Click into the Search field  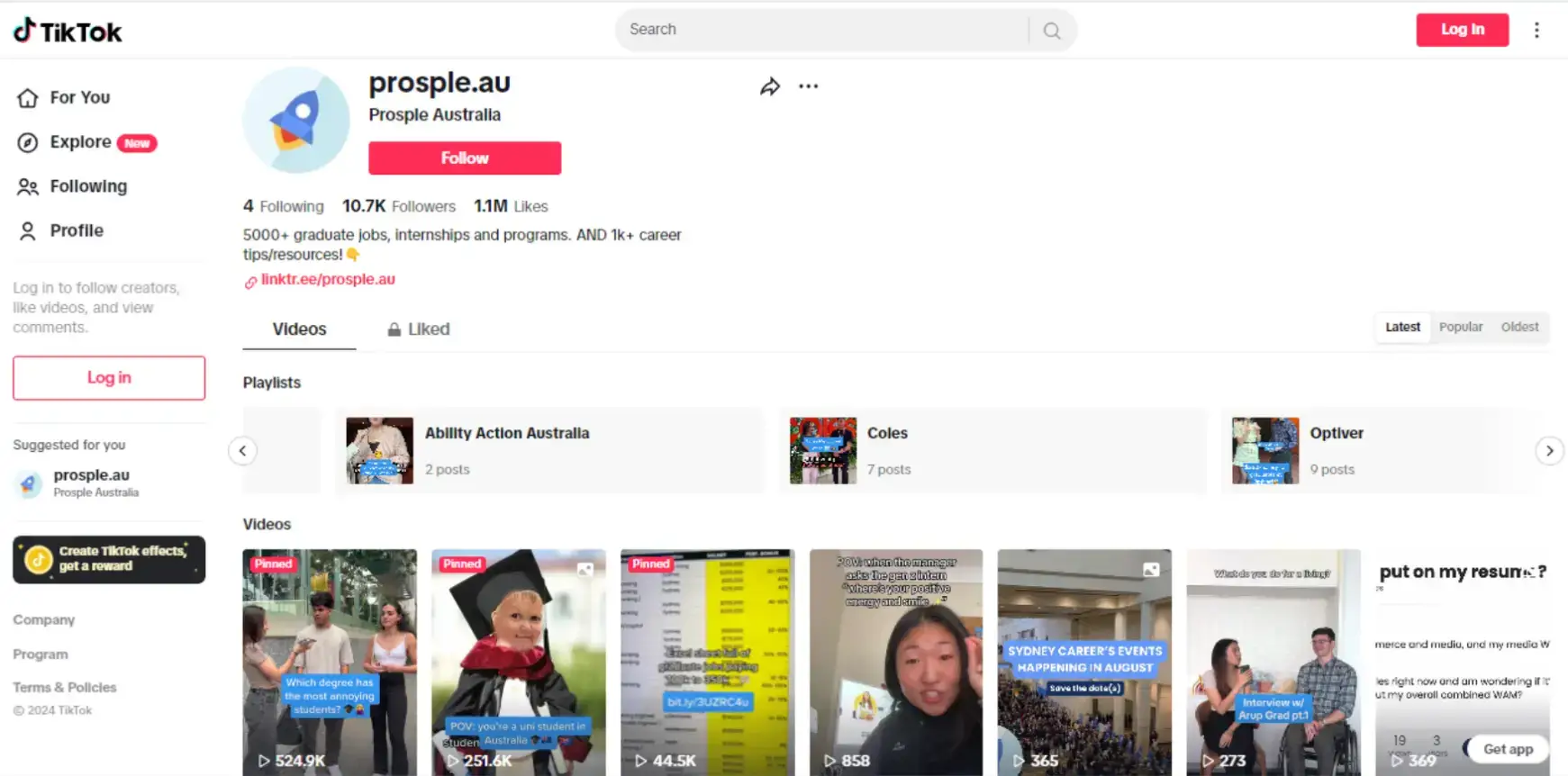824,30
